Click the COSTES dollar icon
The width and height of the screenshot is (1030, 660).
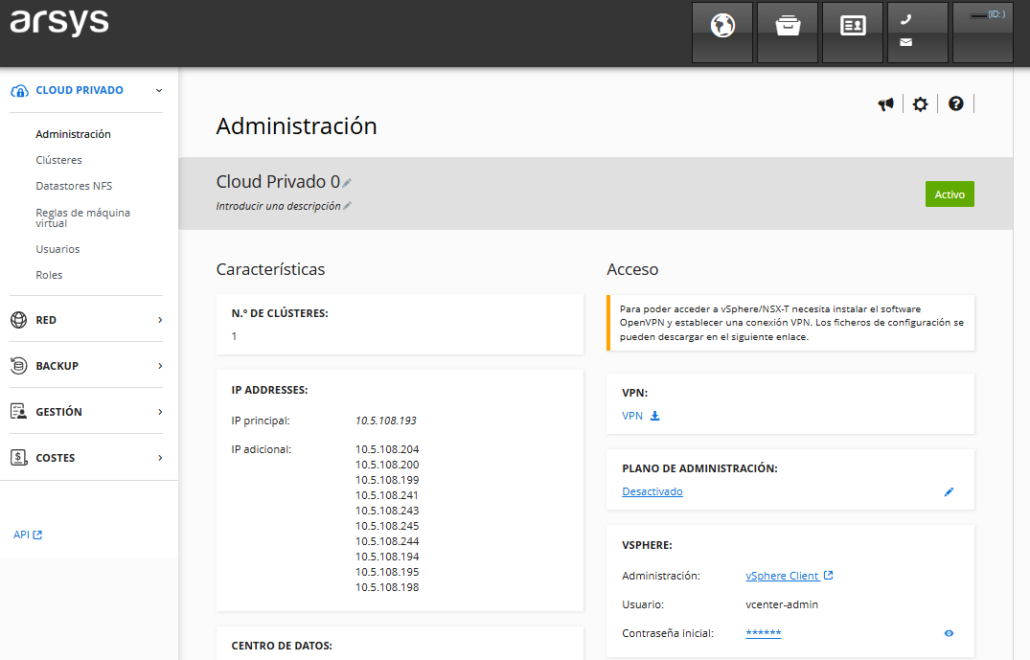tap(18, 457)
